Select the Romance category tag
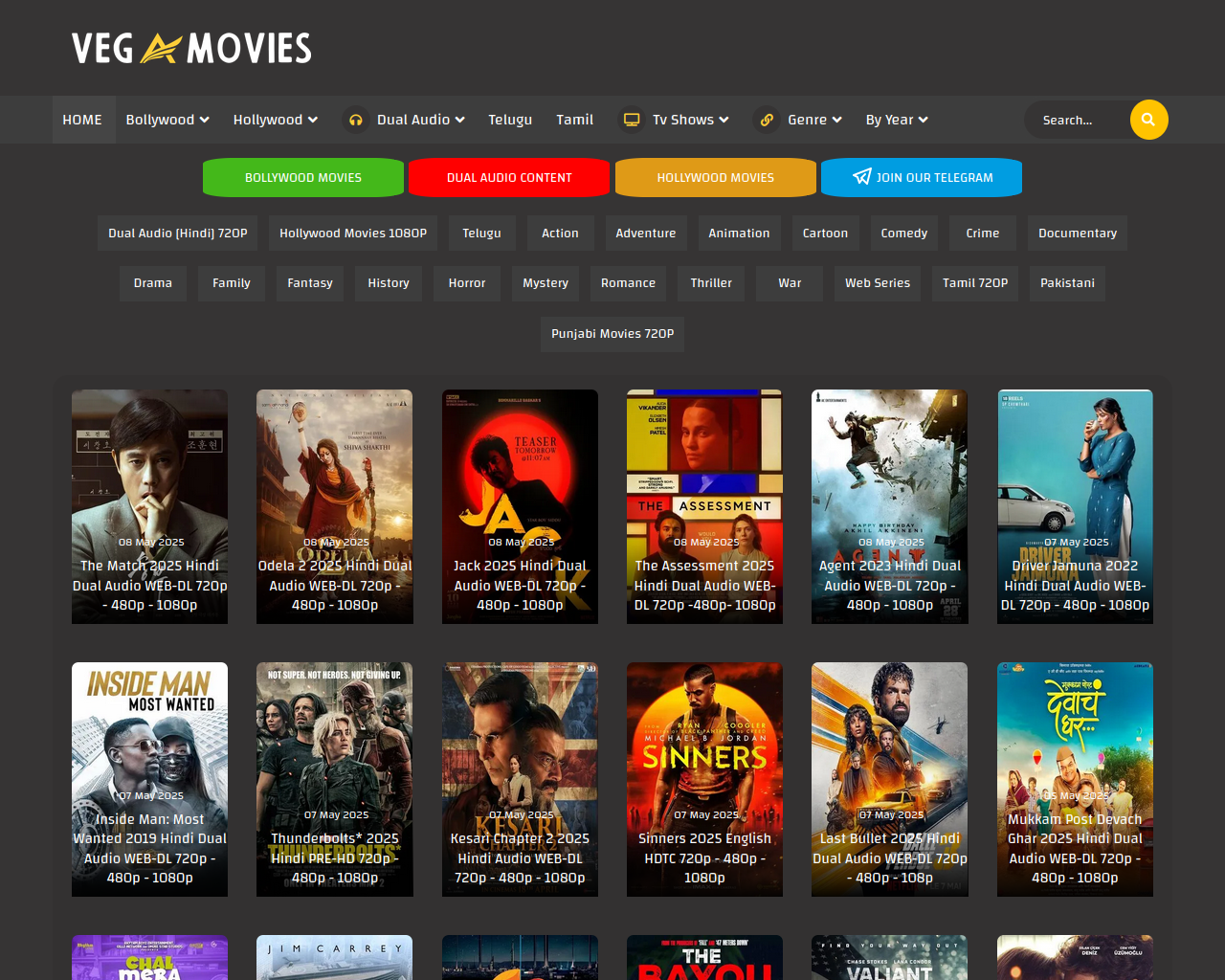The height and width of the screenshot is (980, 1225). tap(628, 282)
